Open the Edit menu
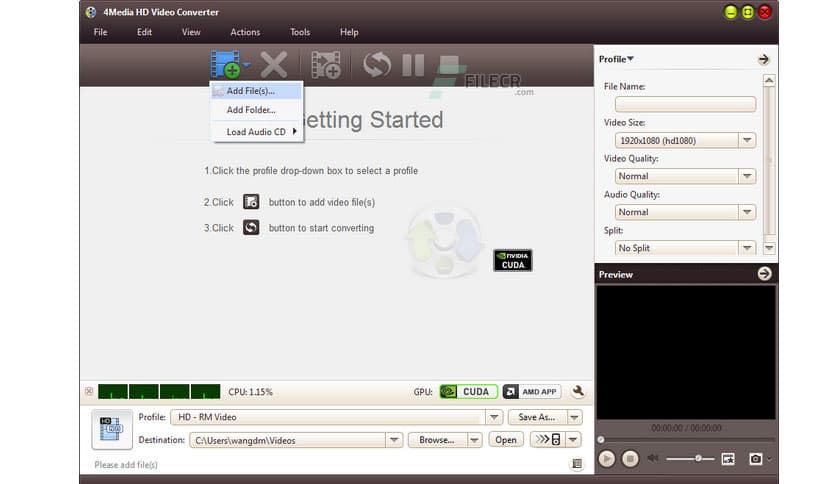Image resolution: width=836 pixels, height=484 pixels. 144,32
